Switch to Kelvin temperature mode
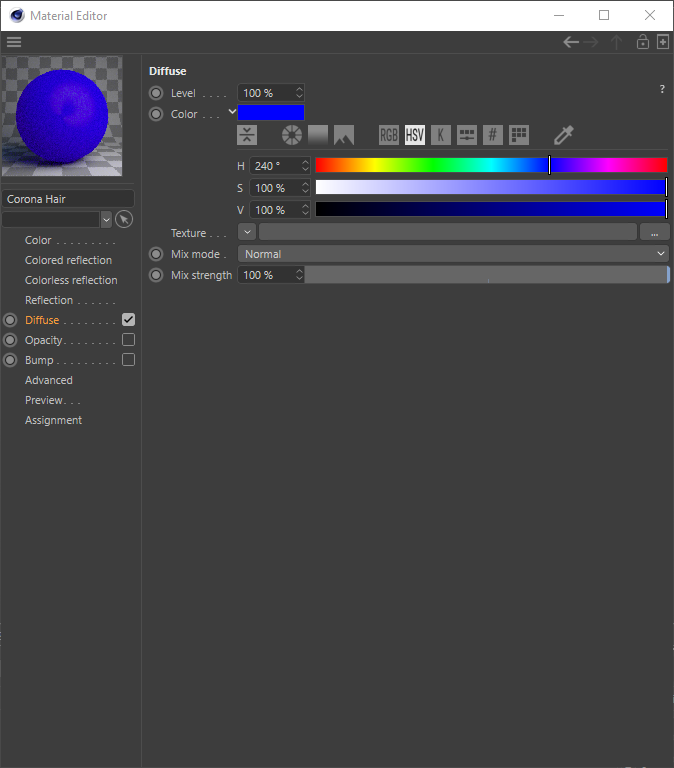Viewport: 674px width, 768px height. pos(441,135)
